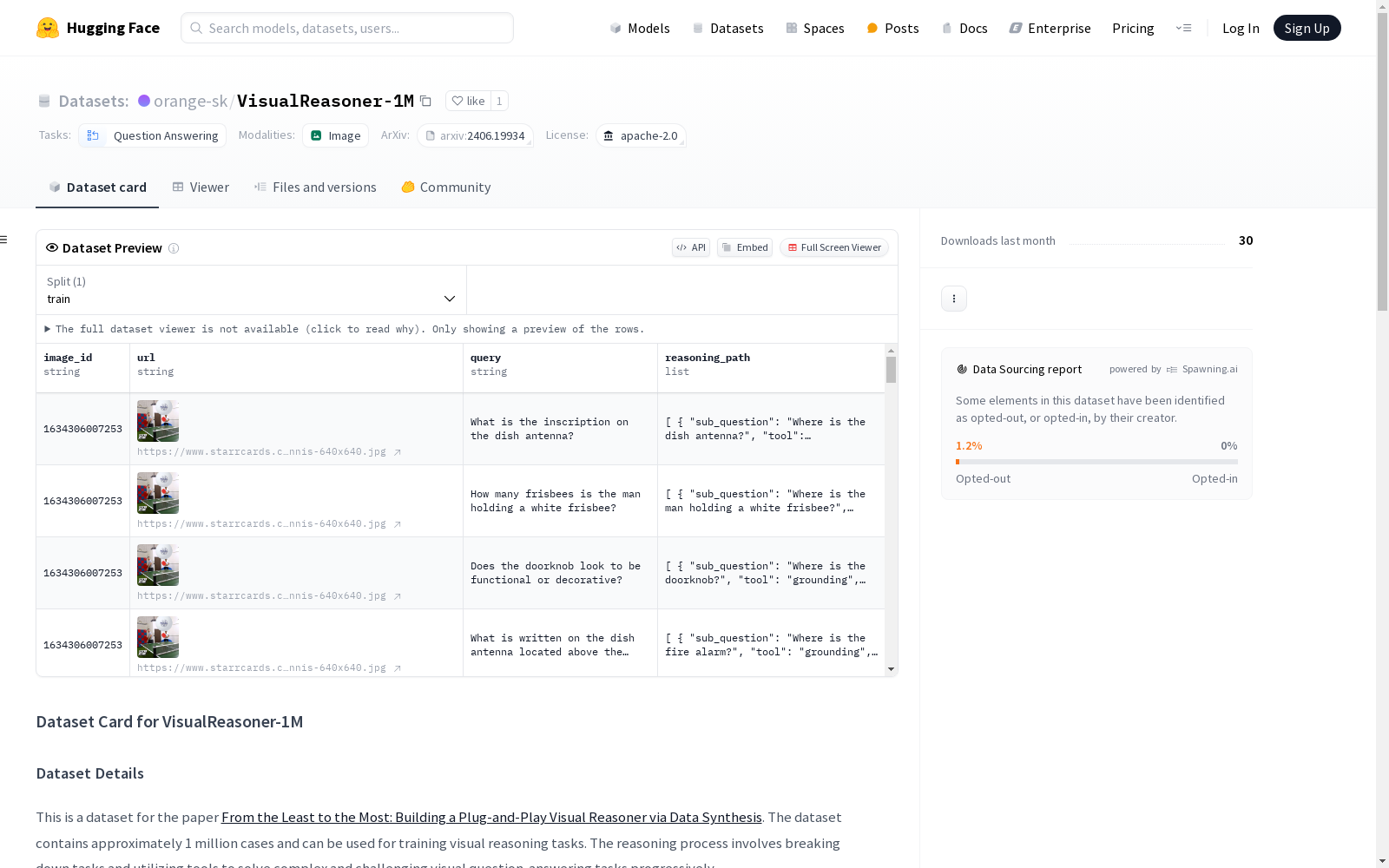Select the Question Answering task tag
The width and height of the screenshot is (1389, 868).
point(153,135)
